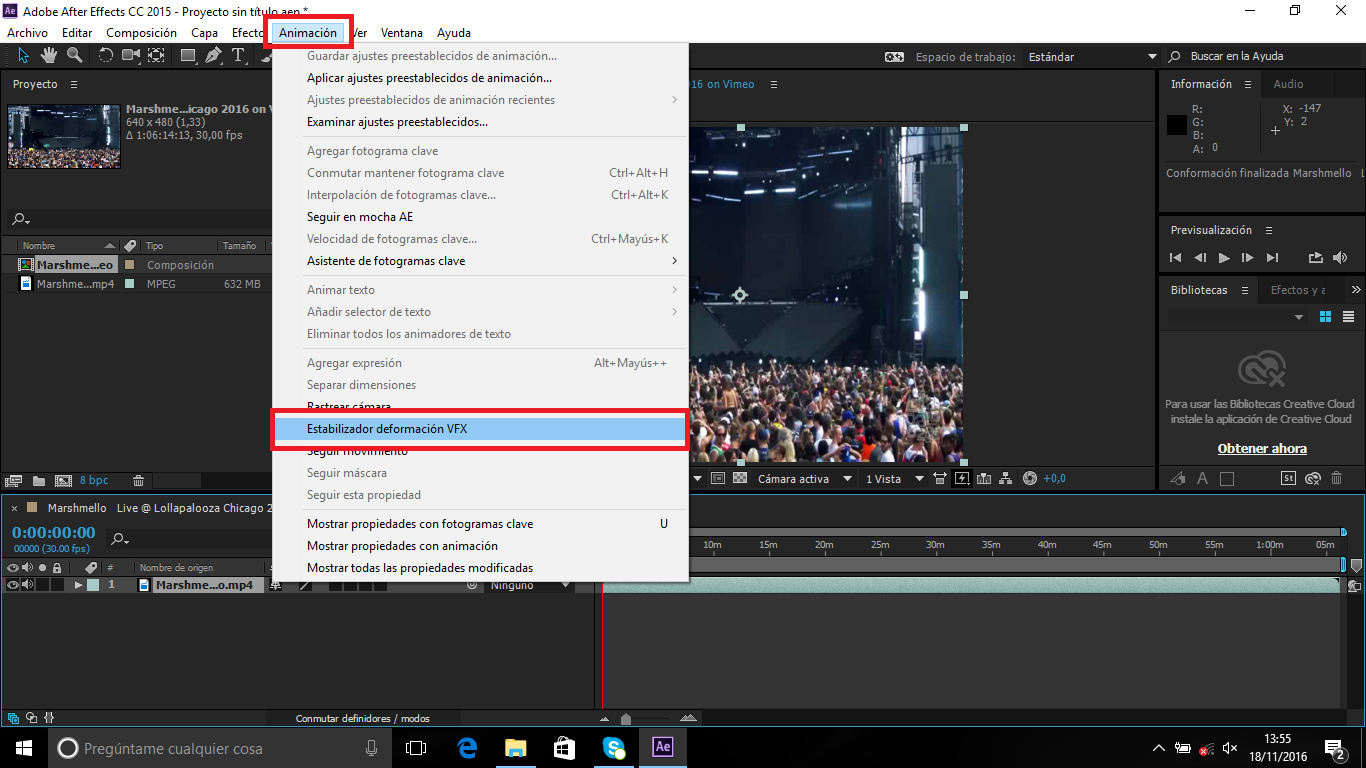Click the layer 1 label color swatch

(93, 585)
